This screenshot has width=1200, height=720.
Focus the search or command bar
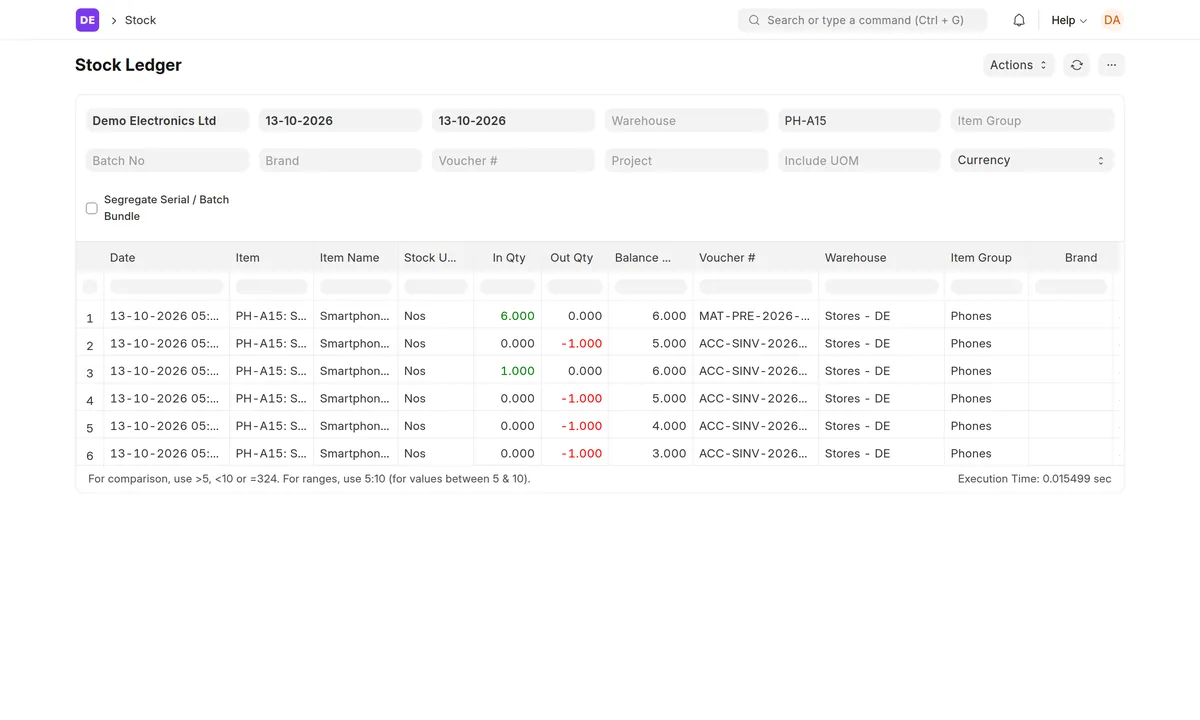coord(862,20)
